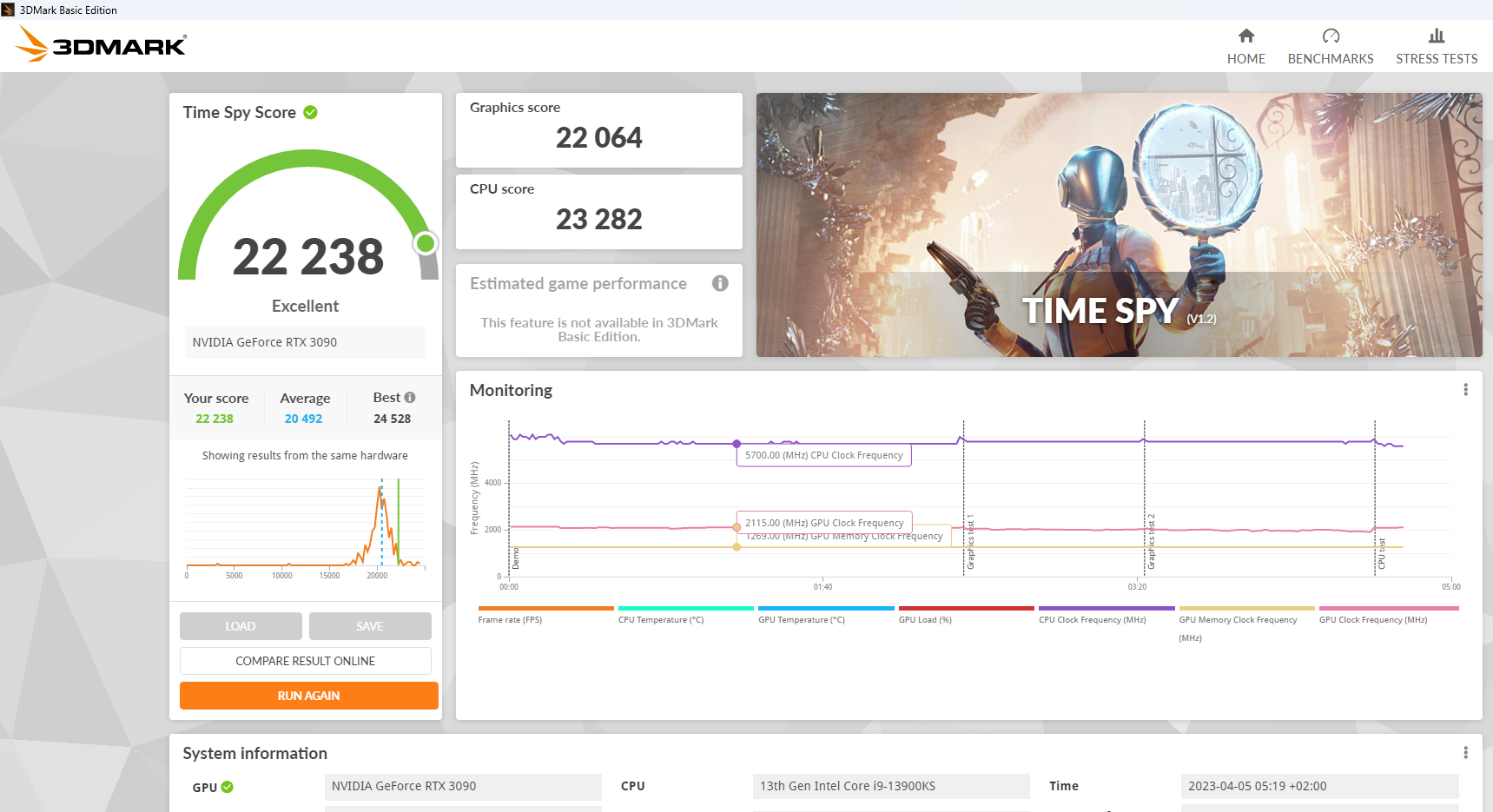Viewport: 1493px width, 812px height.
Task: Click the info icon next to Best
Action: [x=410, y=398]
